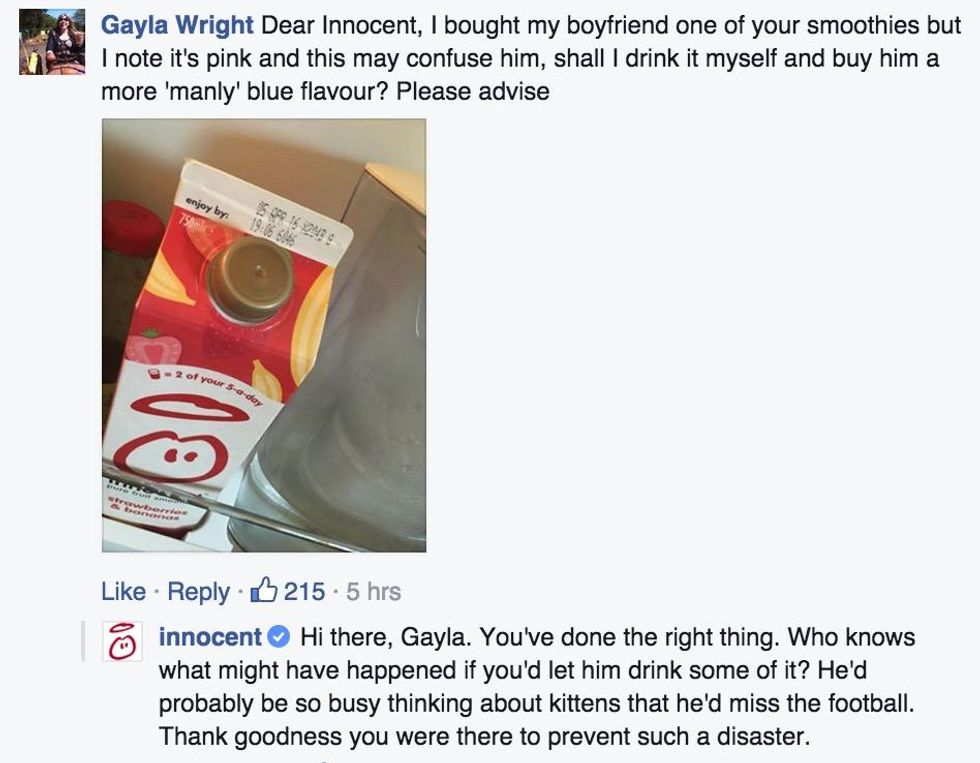Click the enjoy by date label
Image resolution: width=980 pixels, height=763 pixels.
click(206, 206)
